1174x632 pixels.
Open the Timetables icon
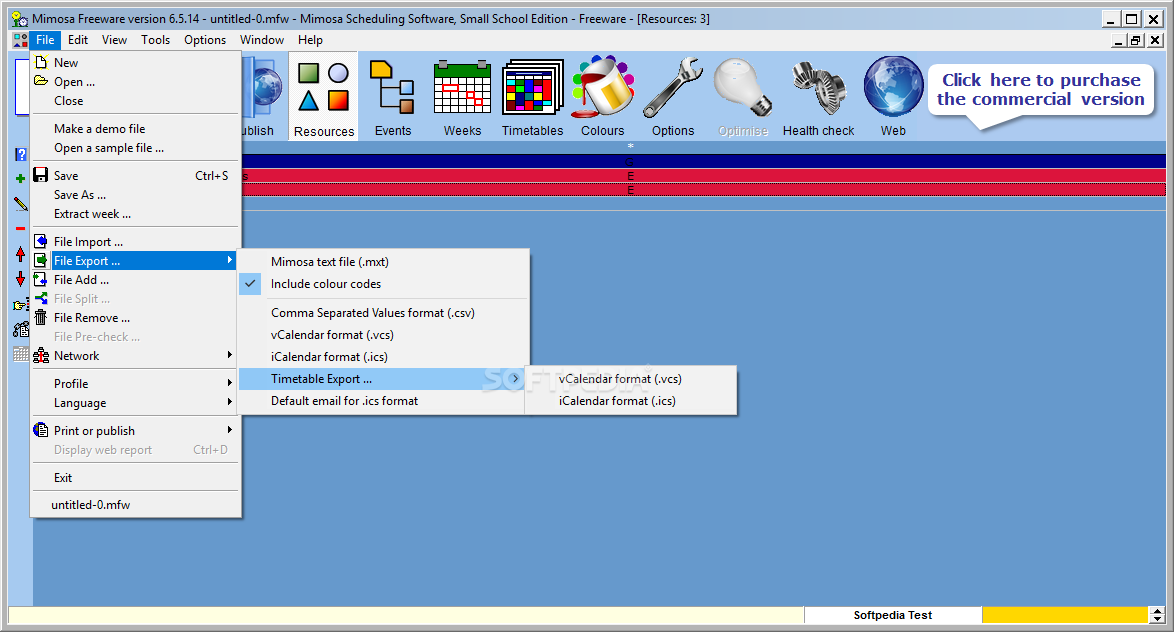click(x=532, y=96)
